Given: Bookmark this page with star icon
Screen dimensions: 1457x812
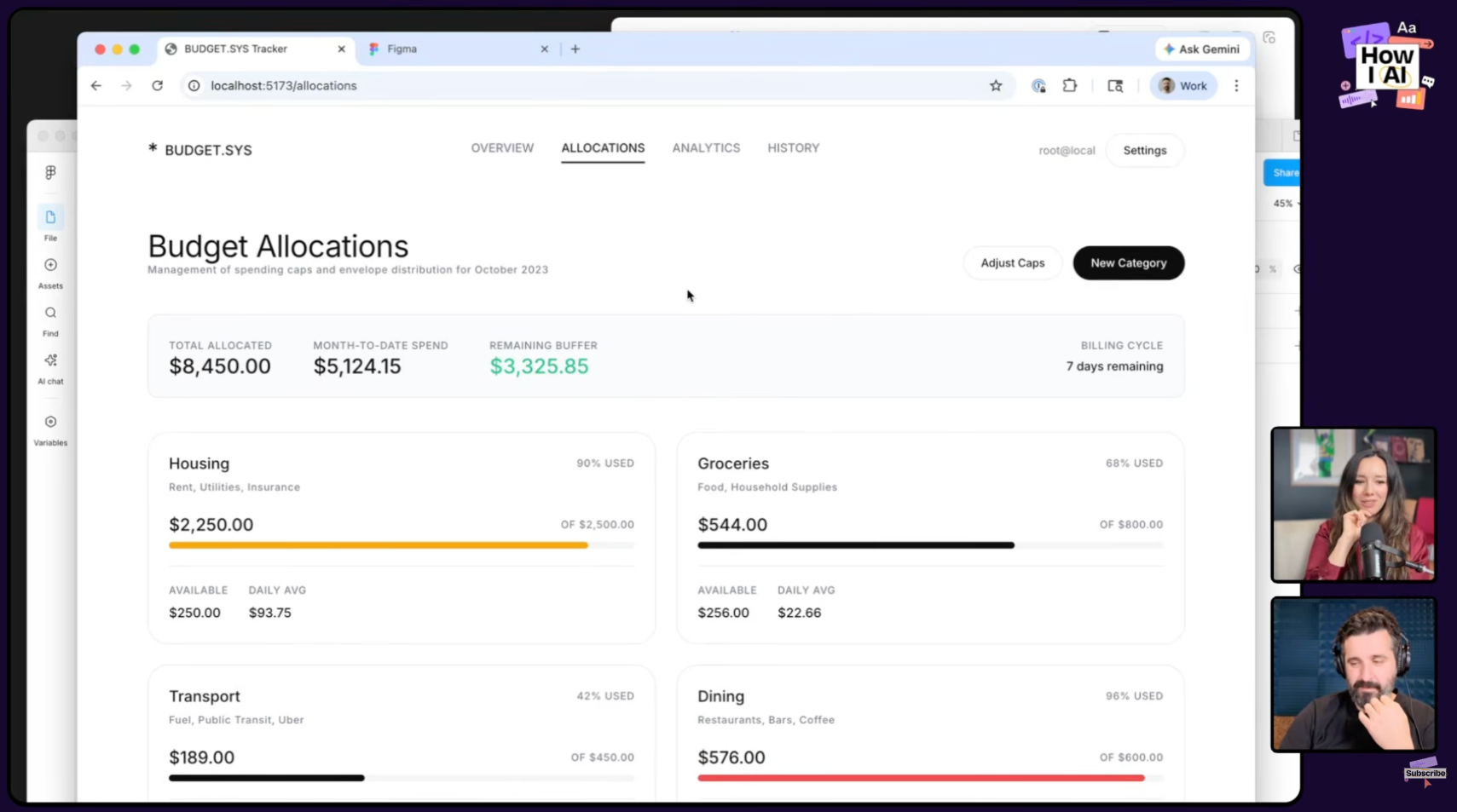Looking at the screenshot, I should tap(995, 86).
